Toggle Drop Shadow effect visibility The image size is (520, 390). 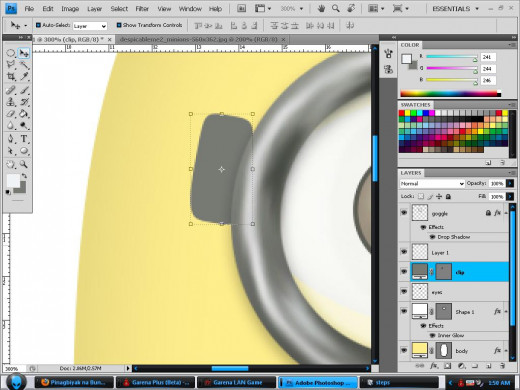[x=432, y=237]
